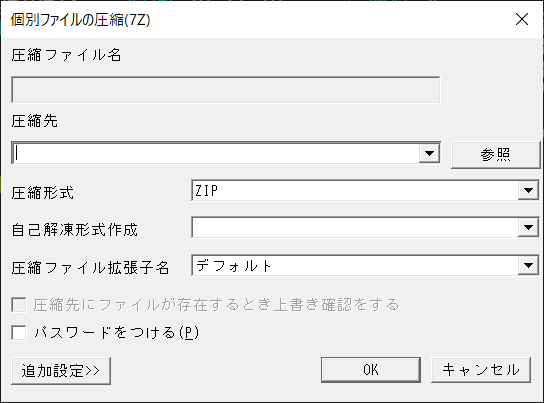Expand the 圧縮先 destination dropdown arrow

(x=430, y=153)
